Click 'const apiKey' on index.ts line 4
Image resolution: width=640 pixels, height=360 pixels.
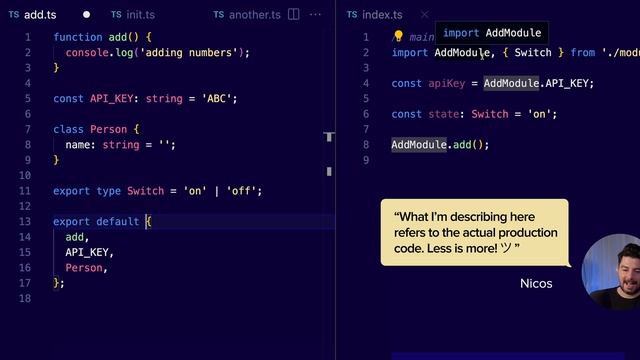click(428, 84)
